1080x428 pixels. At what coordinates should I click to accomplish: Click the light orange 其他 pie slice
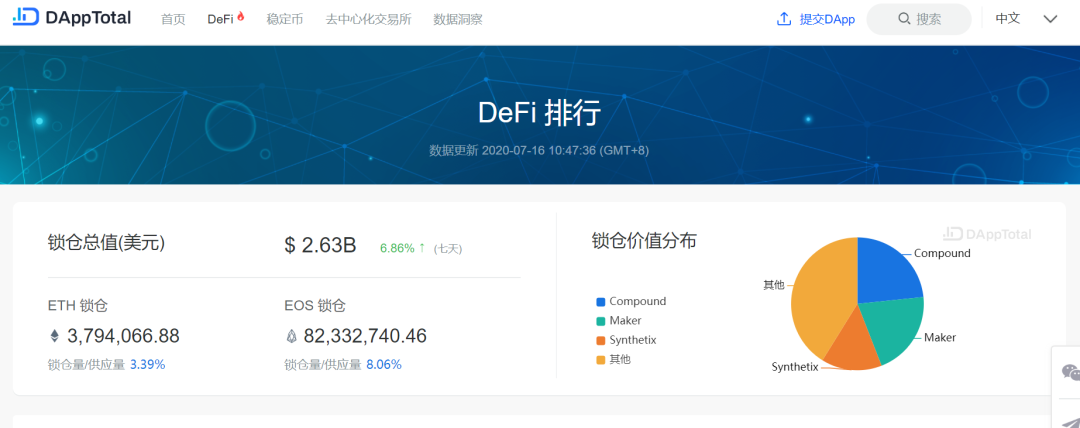click(823, 296)
